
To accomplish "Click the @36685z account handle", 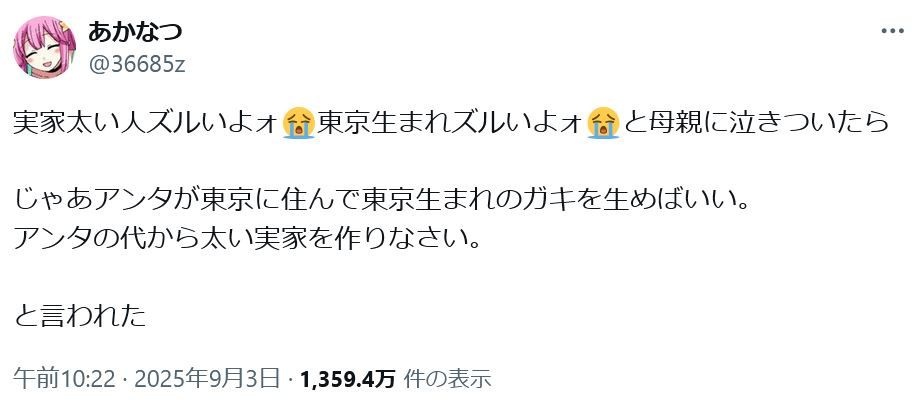I will coord(136,64).
